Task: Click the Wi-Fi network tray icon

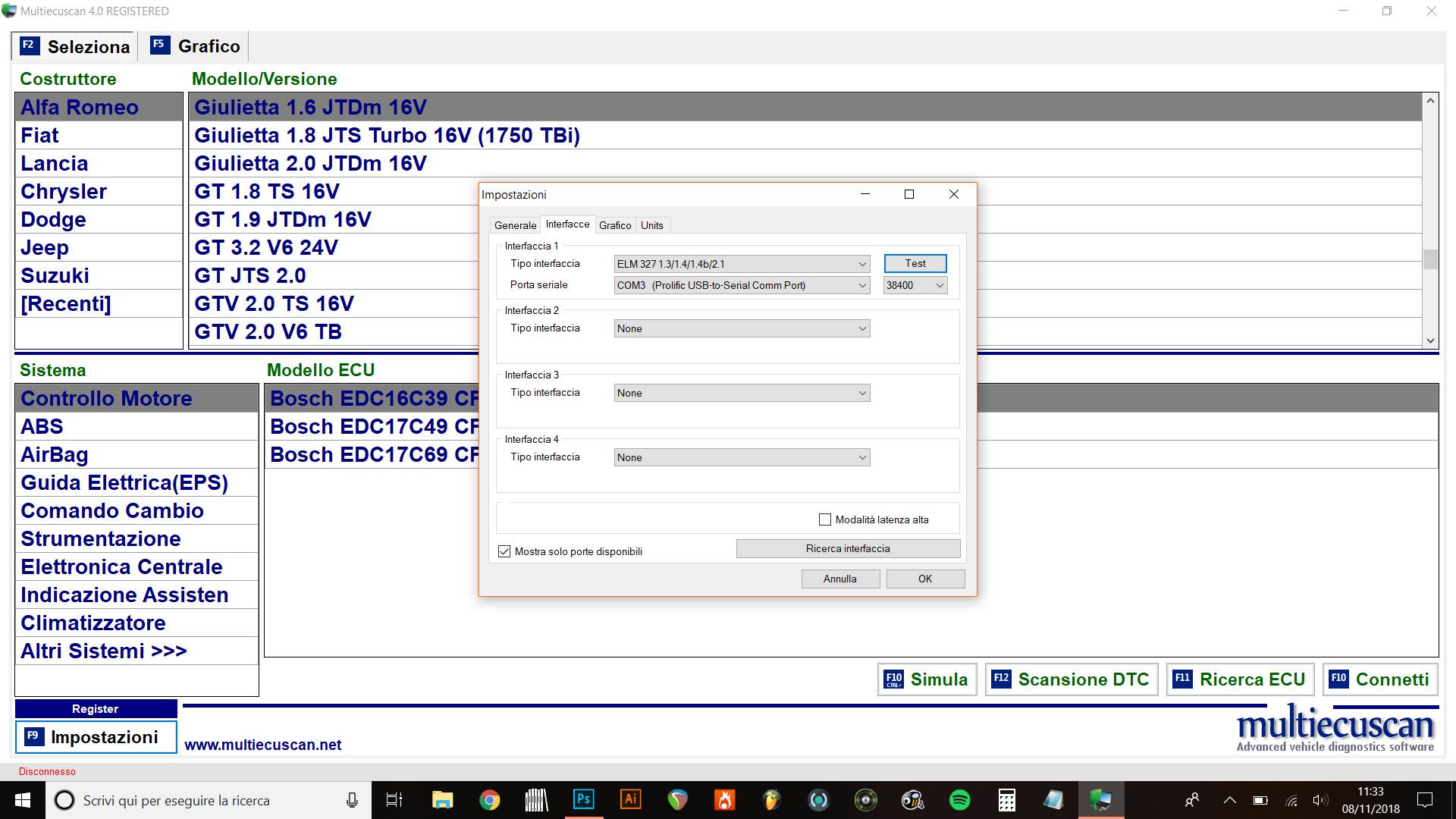Action: tap(1291, 800)
